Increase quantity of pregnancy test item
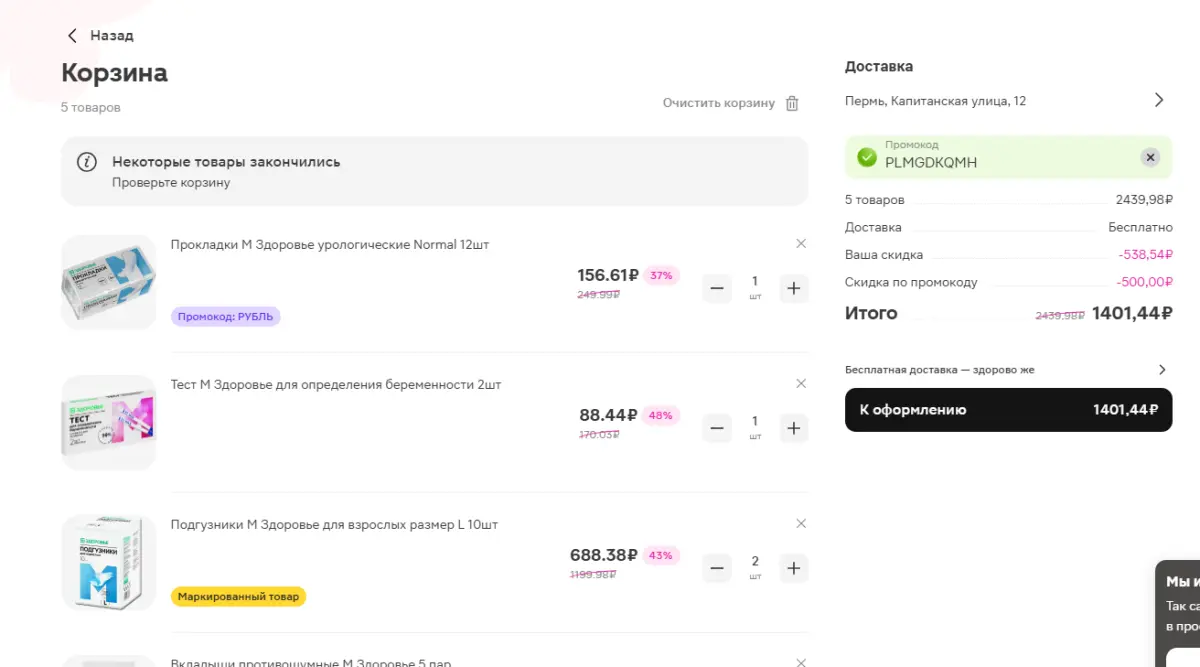Screen dimensions: 1200x667 tap(793, 429)
